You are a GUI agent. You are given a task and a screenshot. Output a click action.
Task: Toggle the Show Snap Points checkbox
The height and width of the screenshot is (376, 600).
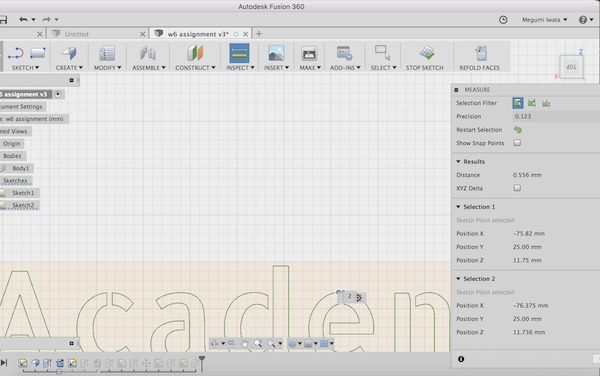coord(517,143)
